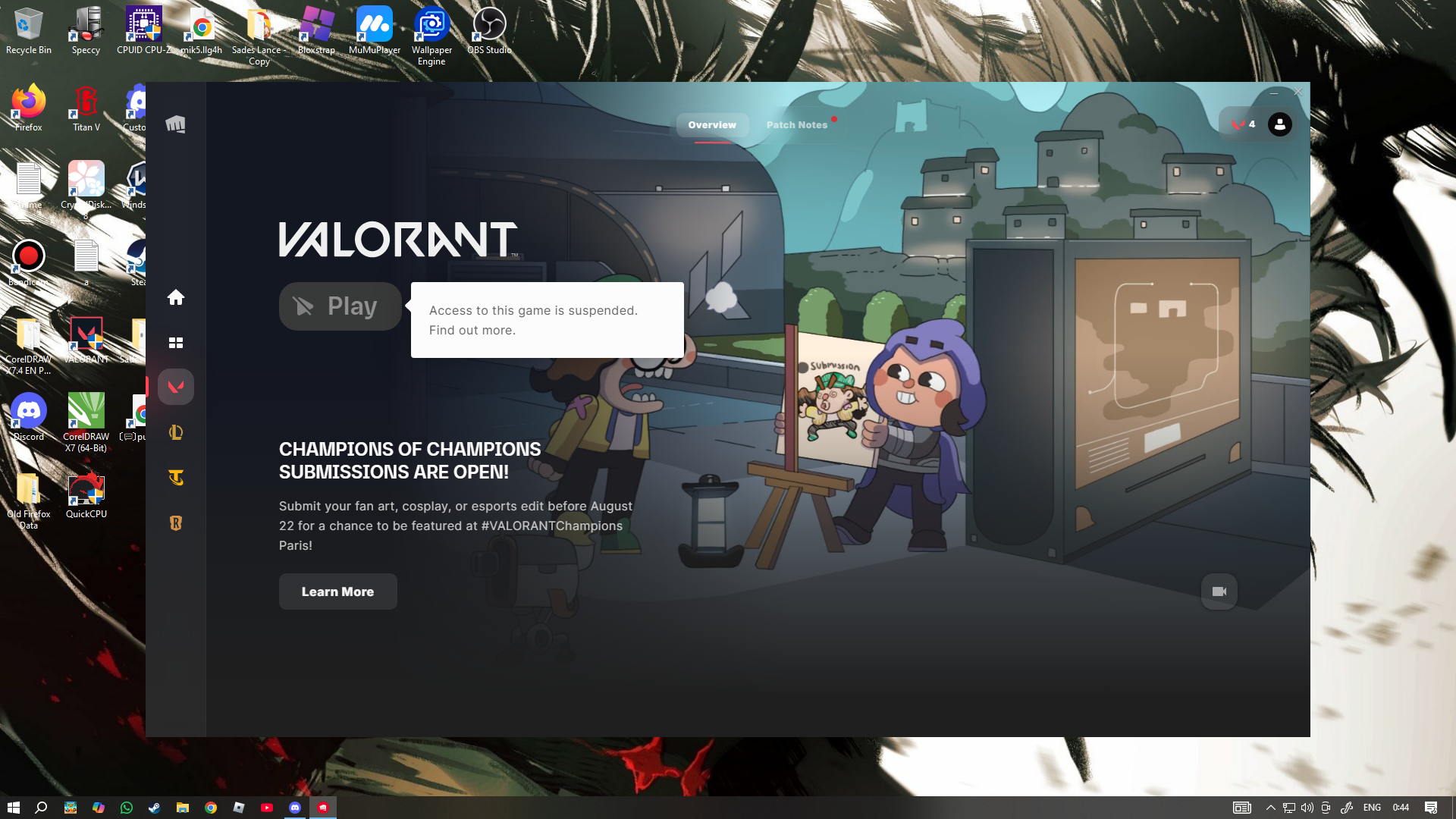This screenshot has height=819, width=1456.
Task: Open the League of Legends sidebar icon
Action: [x=175, y=432]
